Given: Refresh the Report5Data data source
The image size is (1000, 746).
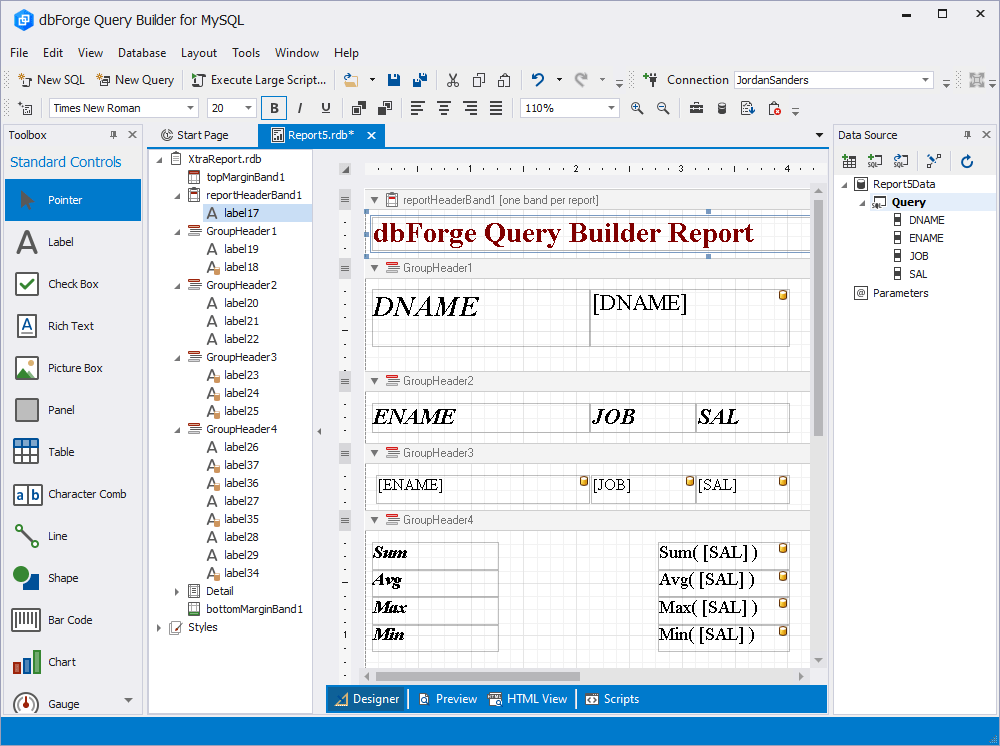Looking at the screenshot, I should (966, 161).
